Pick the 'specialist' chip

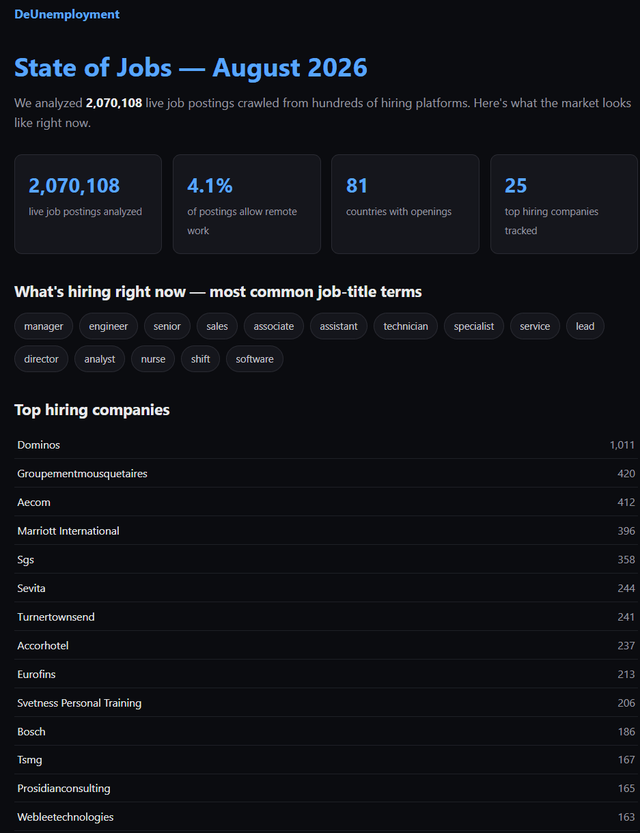pos(474,326)
